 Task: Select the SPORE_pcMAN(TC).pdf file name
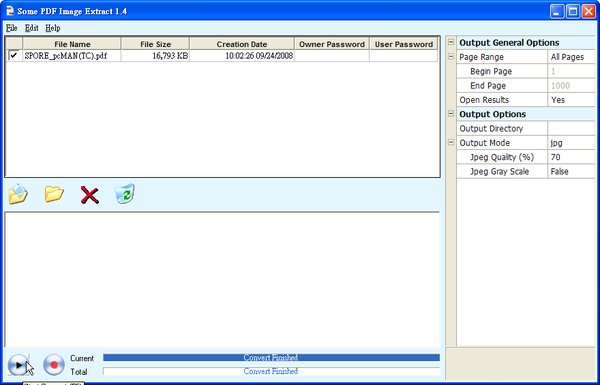pyautogui.click(x=65, y=56)
